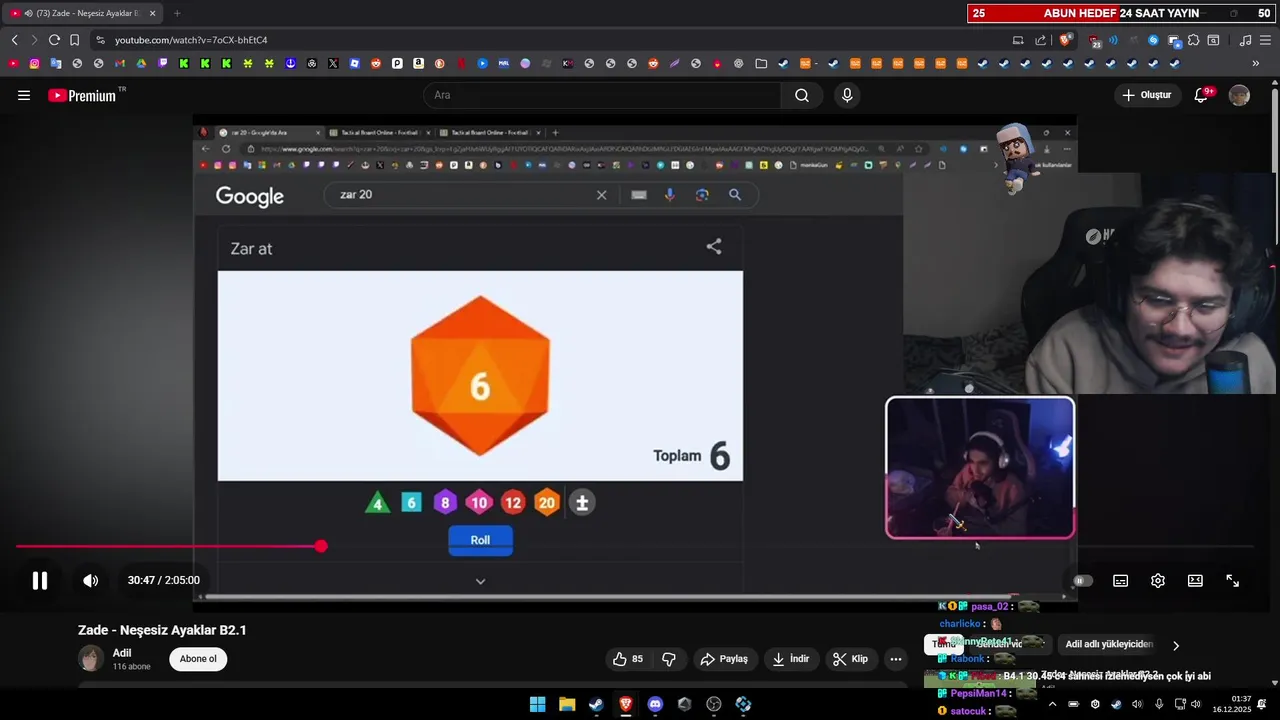The width and height of the screenshot is (1280, 720).
Task: Open the Adil channel name link
Action: pos(122,653)
